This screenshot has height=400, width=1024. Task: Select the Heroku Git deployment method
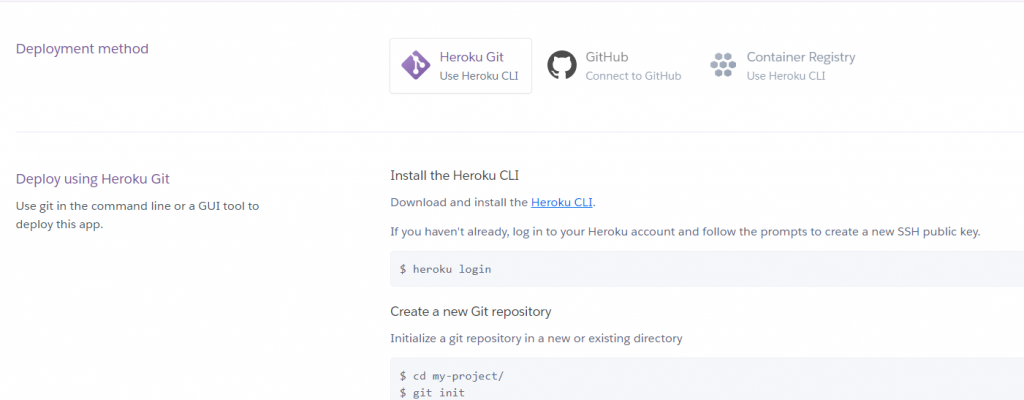[x=460, y=65]
